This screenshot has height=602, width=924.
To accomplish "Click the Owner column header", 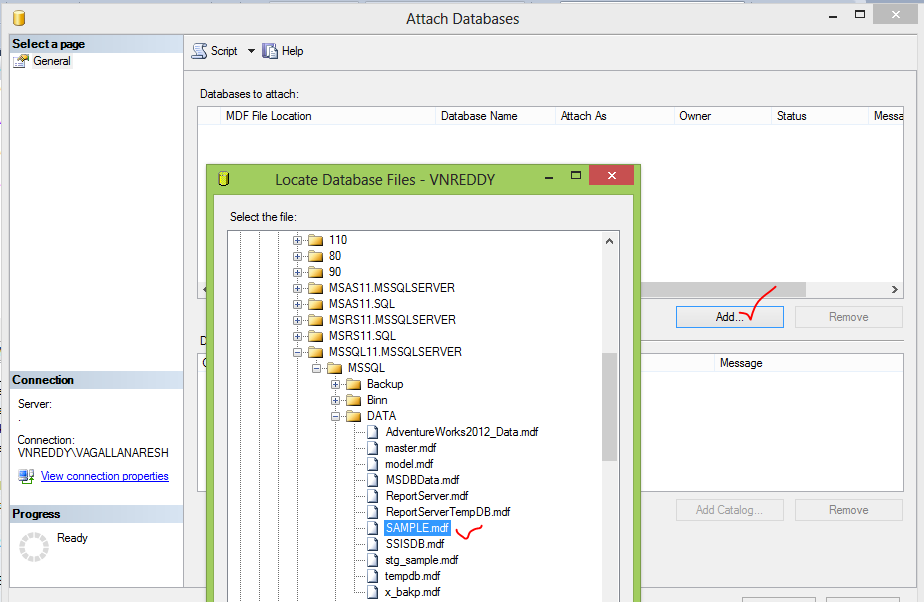I will 722,116.
